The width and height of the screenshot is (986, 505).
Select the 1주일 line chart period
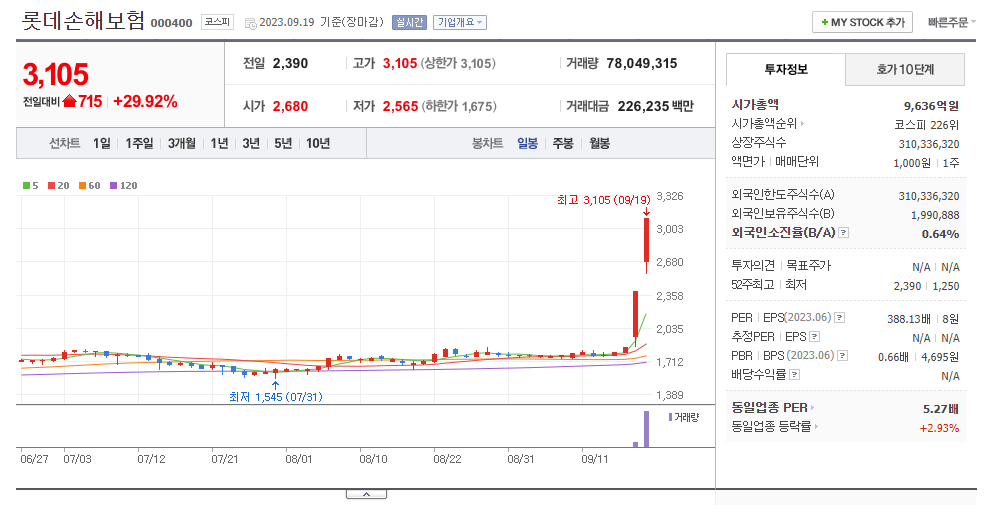(139, 143)
